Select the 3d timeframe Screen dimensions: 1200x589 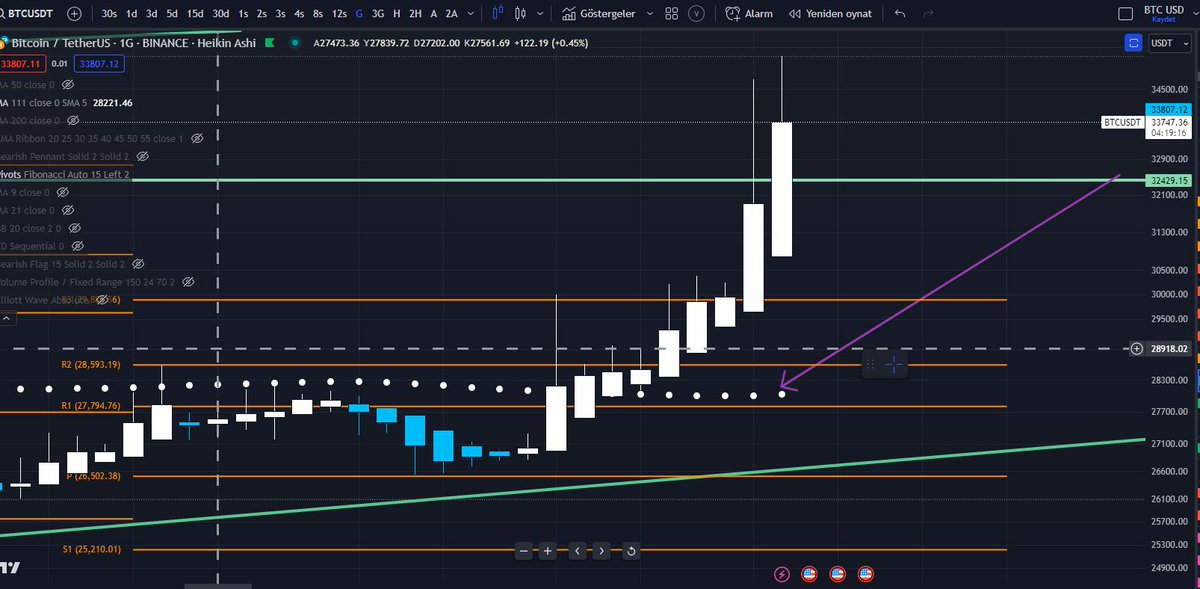(151, 14)
